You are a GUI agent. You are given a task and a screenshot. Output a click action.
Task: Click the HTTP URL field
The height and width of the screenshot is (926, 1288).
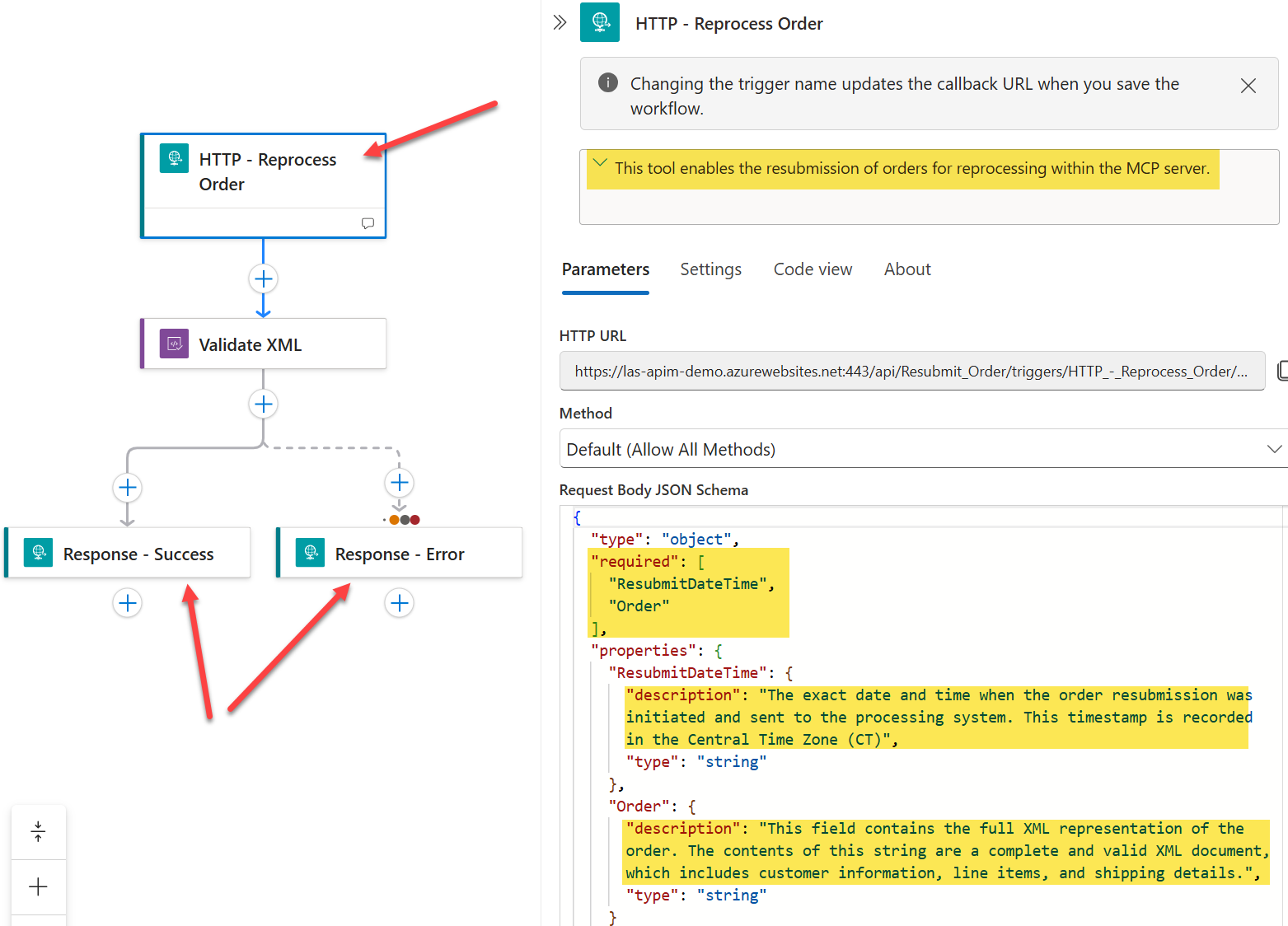tap(912, 371)
